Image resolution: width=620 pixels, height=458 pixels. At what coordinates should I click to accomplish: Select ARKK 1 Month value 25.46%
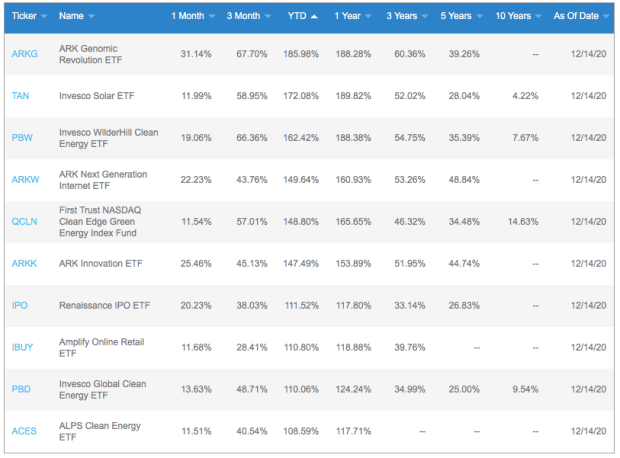pos(196,263)
